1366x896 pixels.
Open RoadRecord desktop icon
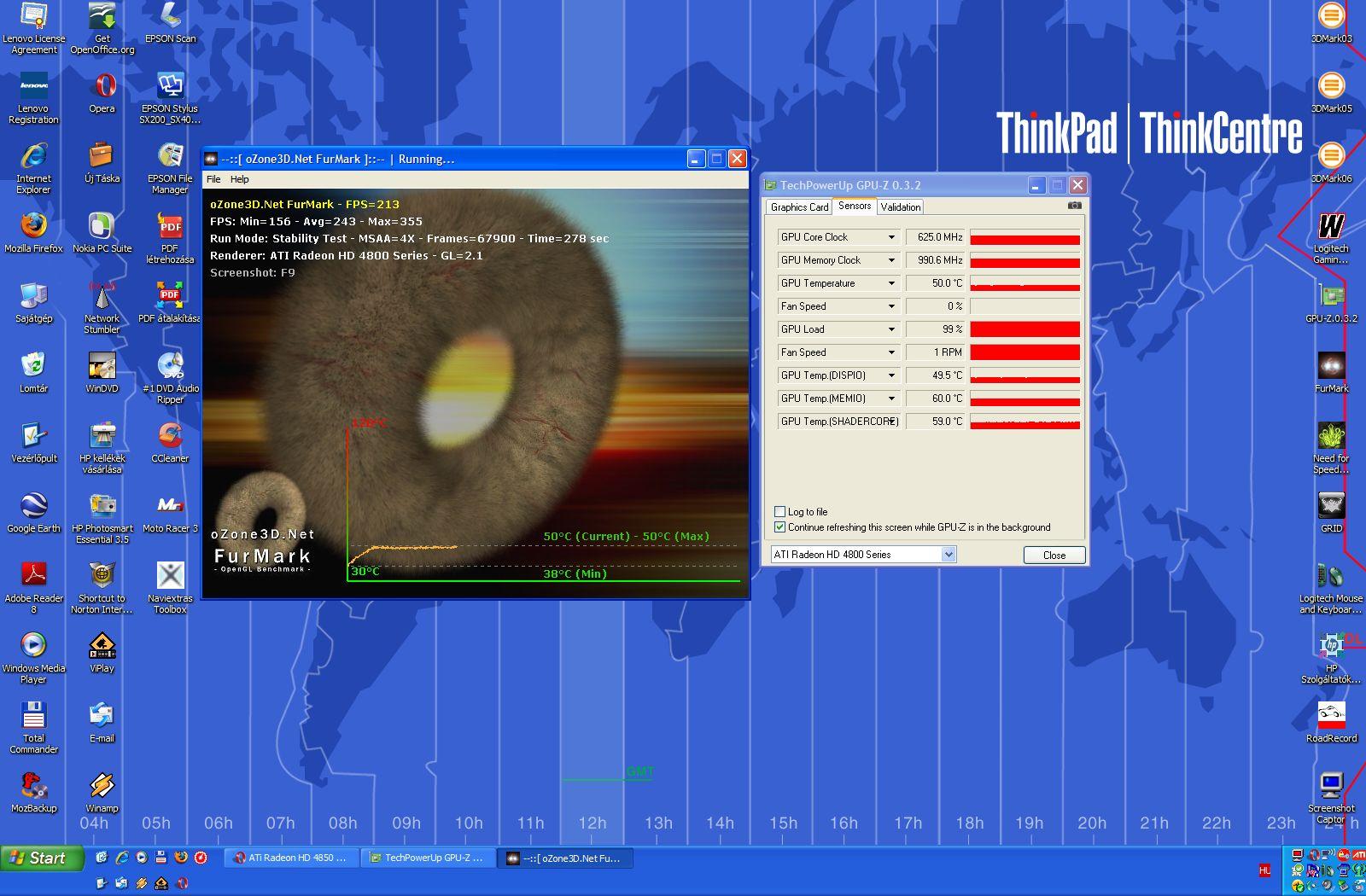[x=1331, y=722]
